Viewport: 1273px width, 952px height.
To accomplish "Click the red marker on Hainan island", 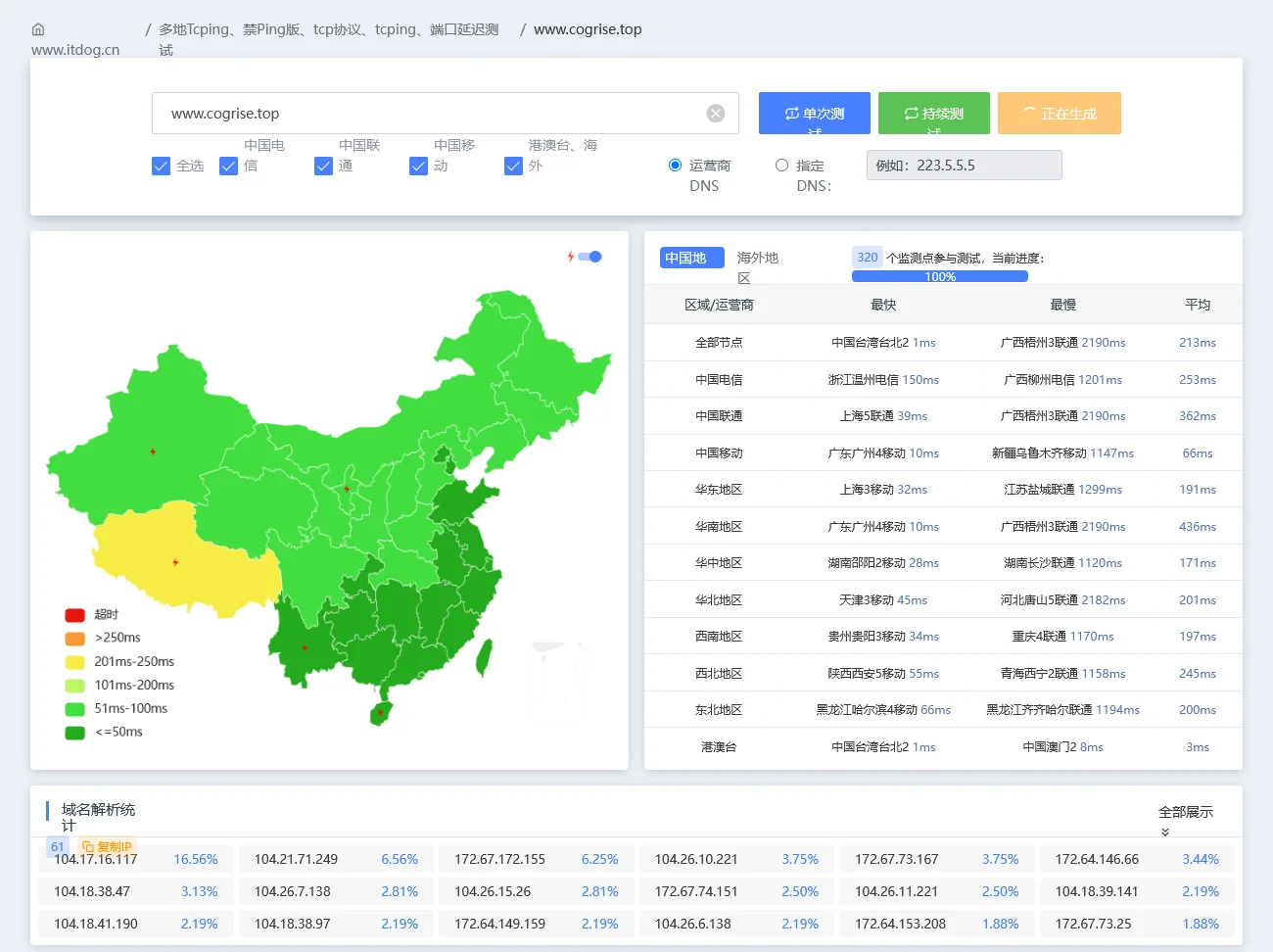I will [x=381, y=712].
